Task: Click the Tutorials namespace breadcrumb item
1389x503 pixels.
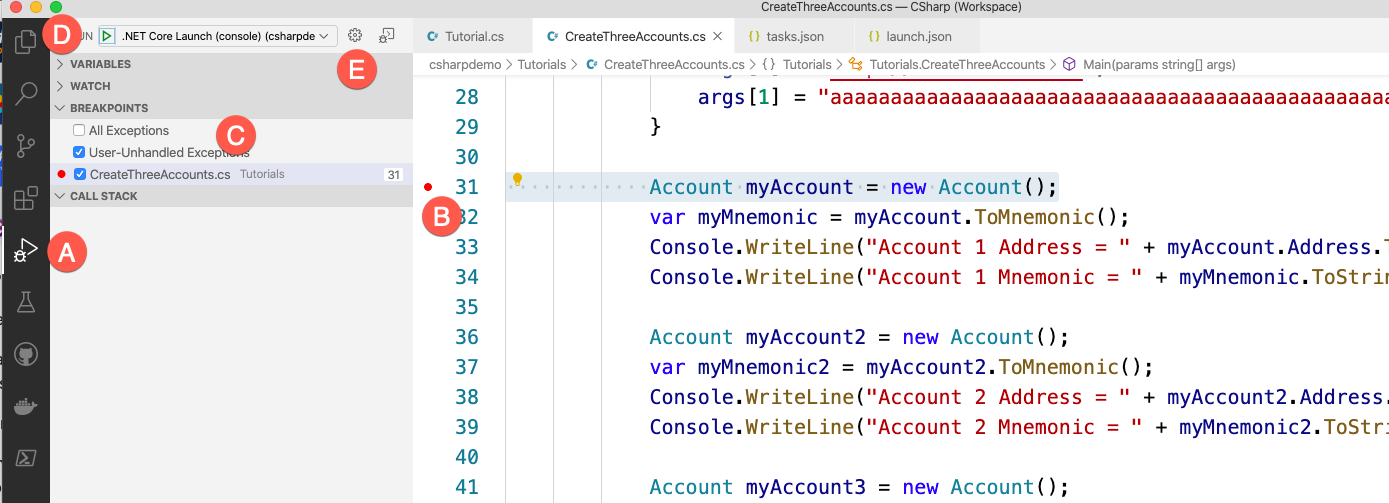Action: [797, 64]
